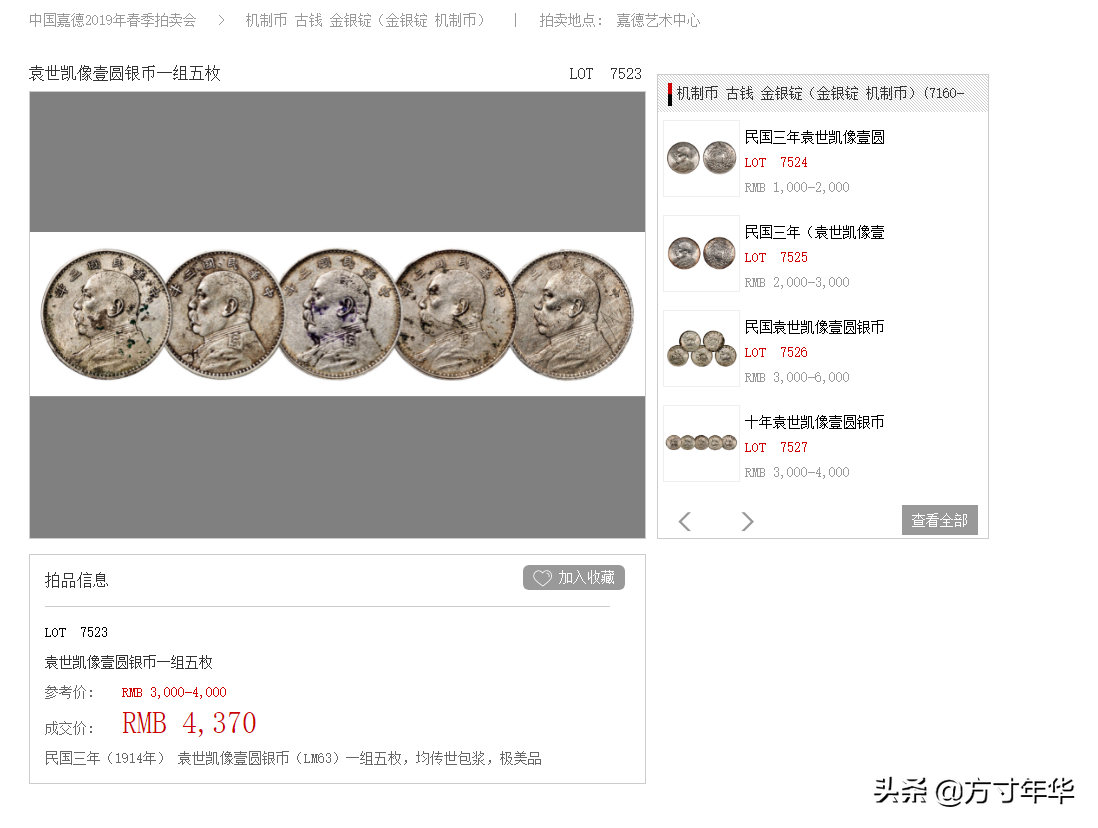Go to previous lots with left arrow

point(685,521)
